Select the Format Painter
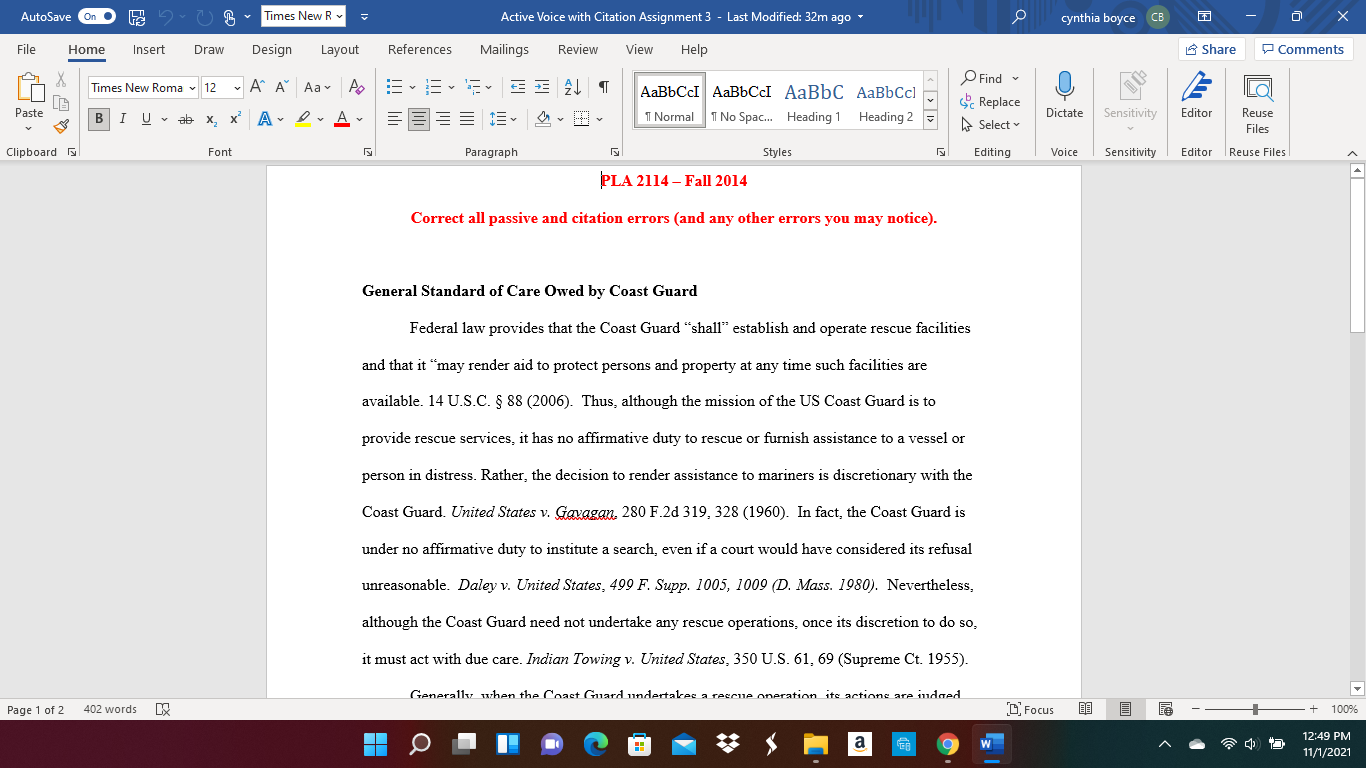This screenshot has width=1366, height=768. [60, 125]
